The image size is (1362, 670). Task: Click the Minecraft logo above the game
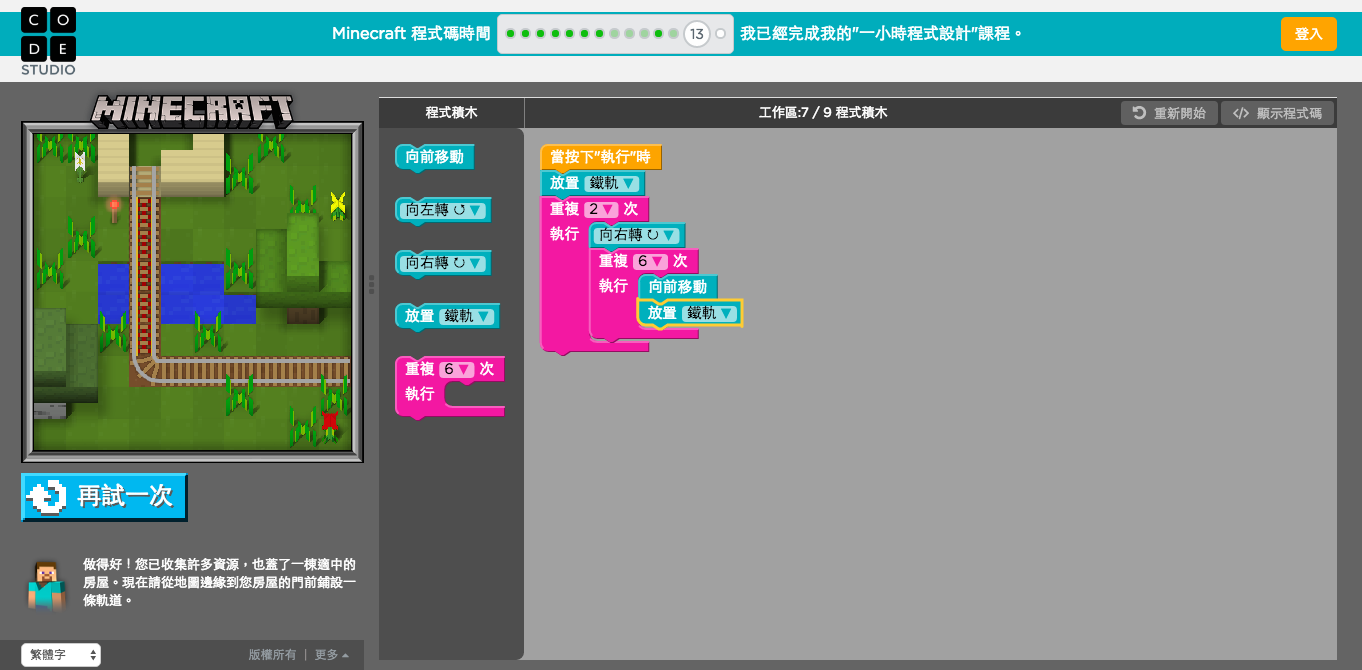pos(193,109)
